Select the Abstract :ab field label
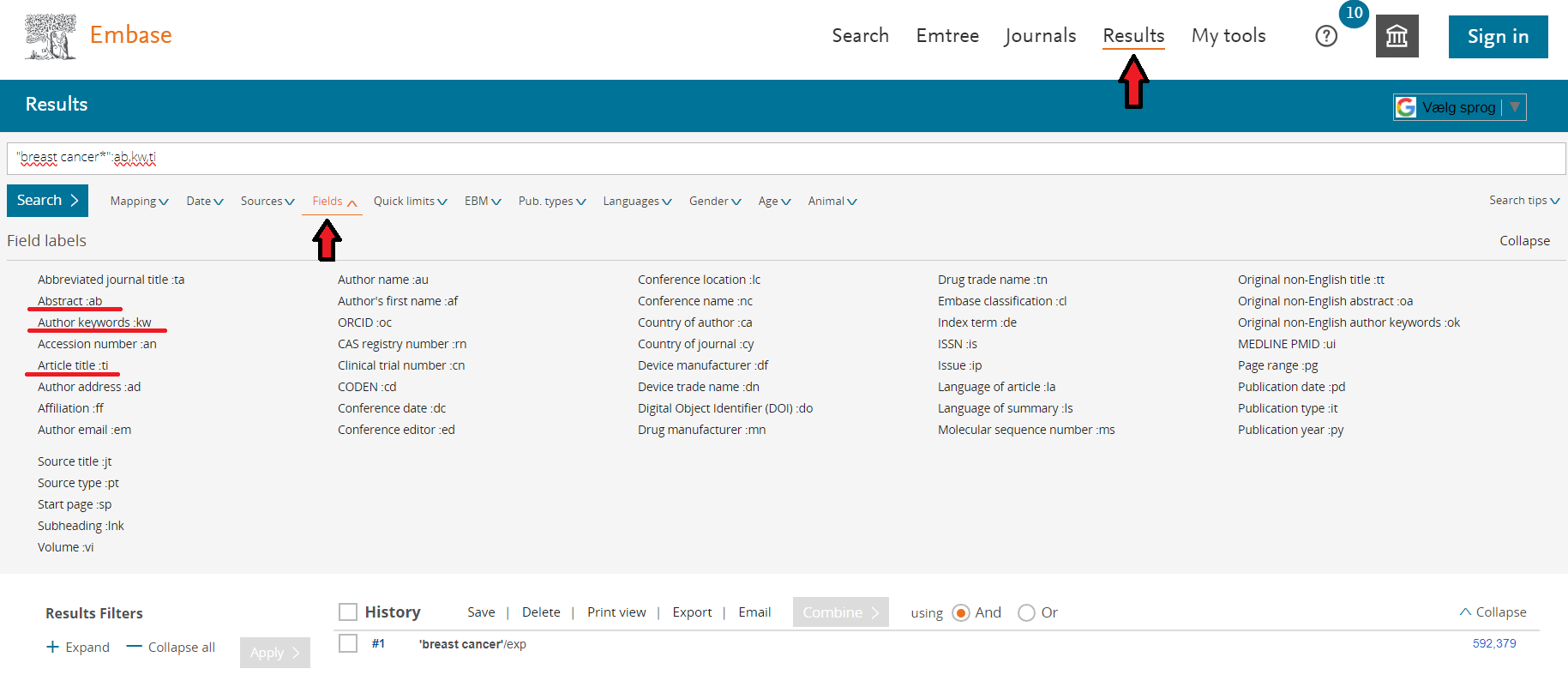1568x681 pixels. point(69,301)
